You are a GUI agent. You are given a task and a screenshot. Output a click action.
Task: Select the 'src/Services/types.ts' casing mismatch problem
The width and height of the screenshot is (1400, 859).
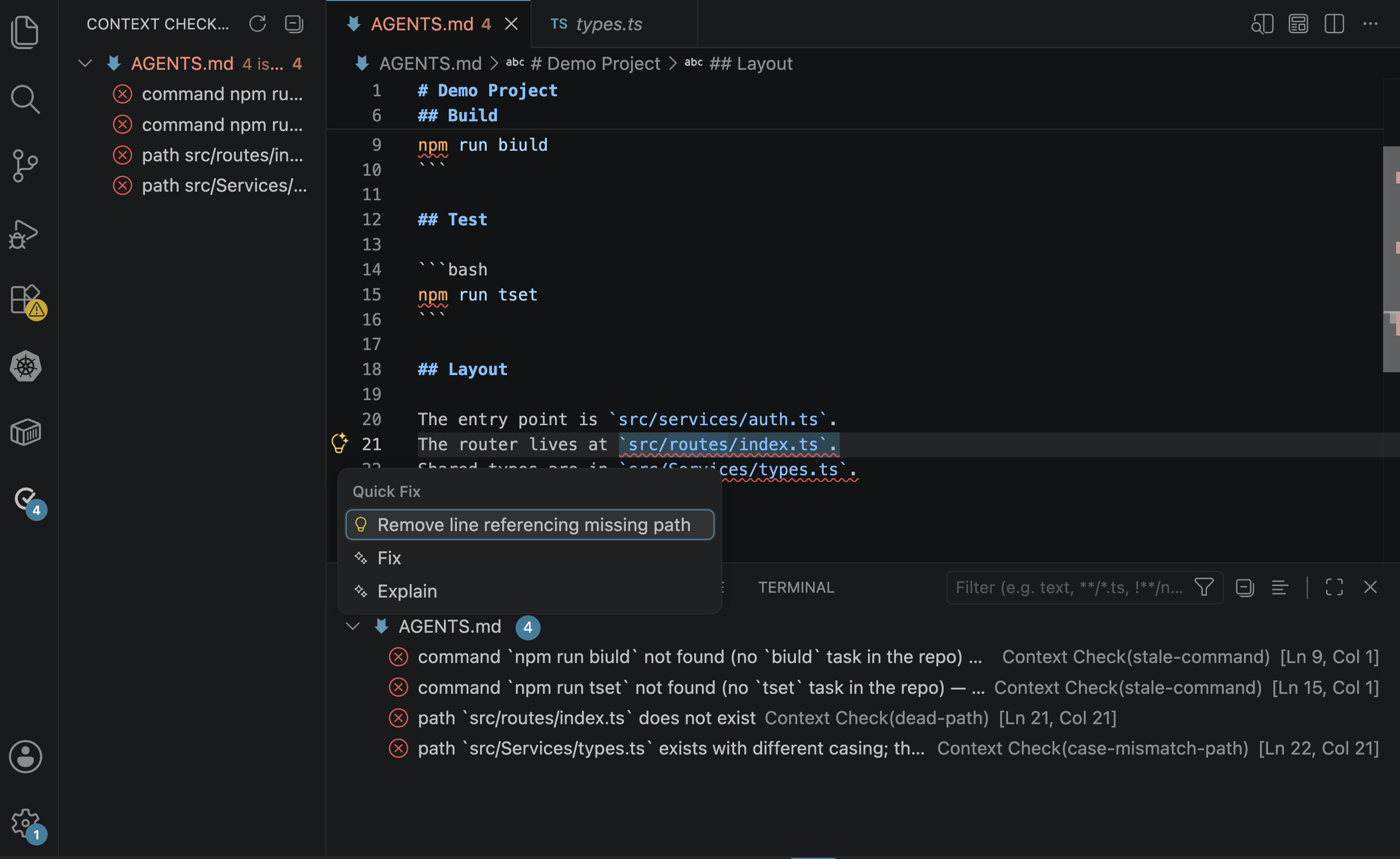(863, 748)
